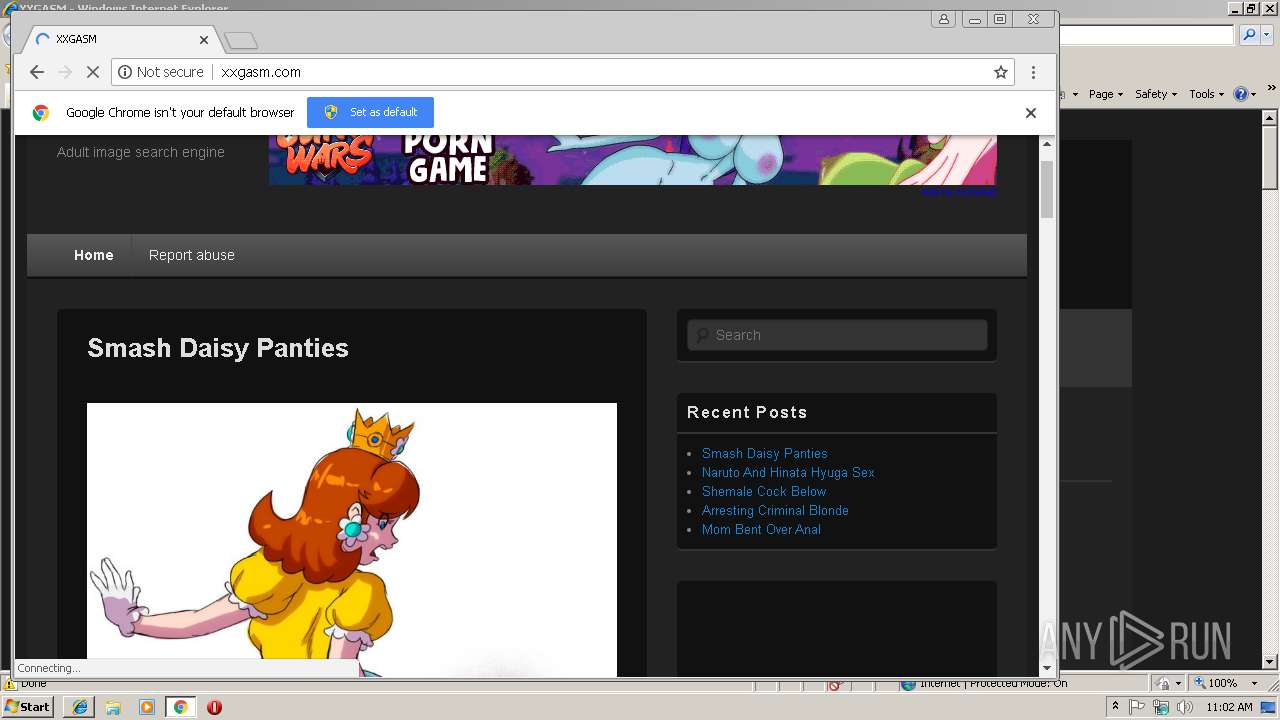Stop page loading with the X button
This screenshot has height=720, width=1280.
93,72
